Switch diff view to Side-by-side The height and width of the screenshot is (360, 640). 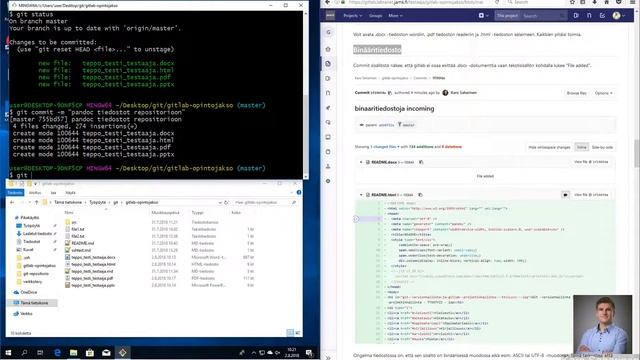(602, 147)
